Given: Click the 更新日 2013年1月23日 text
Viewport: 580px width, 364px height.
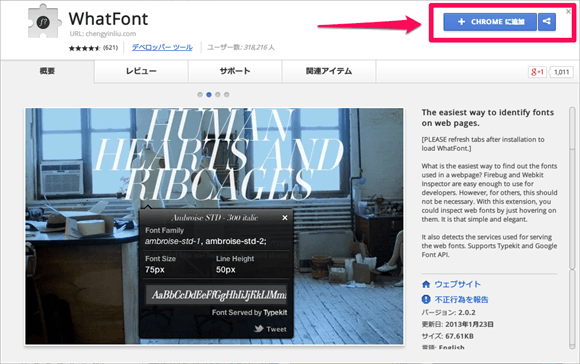Looking at the screenshot, I should pos(458,324).
